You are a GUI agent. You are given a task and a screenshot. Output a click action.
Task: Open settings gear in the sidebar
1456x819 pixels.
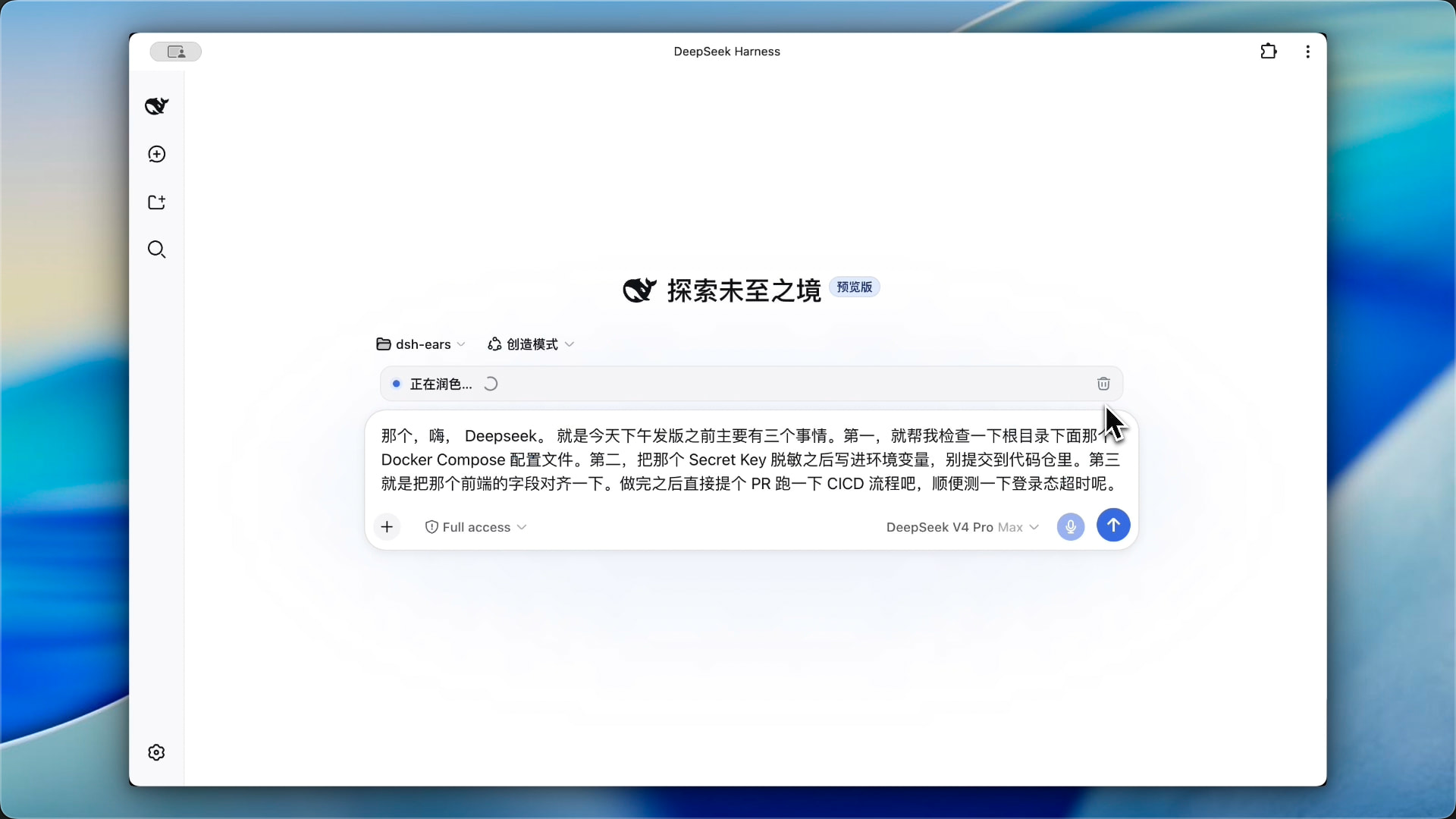click(157, 752)
